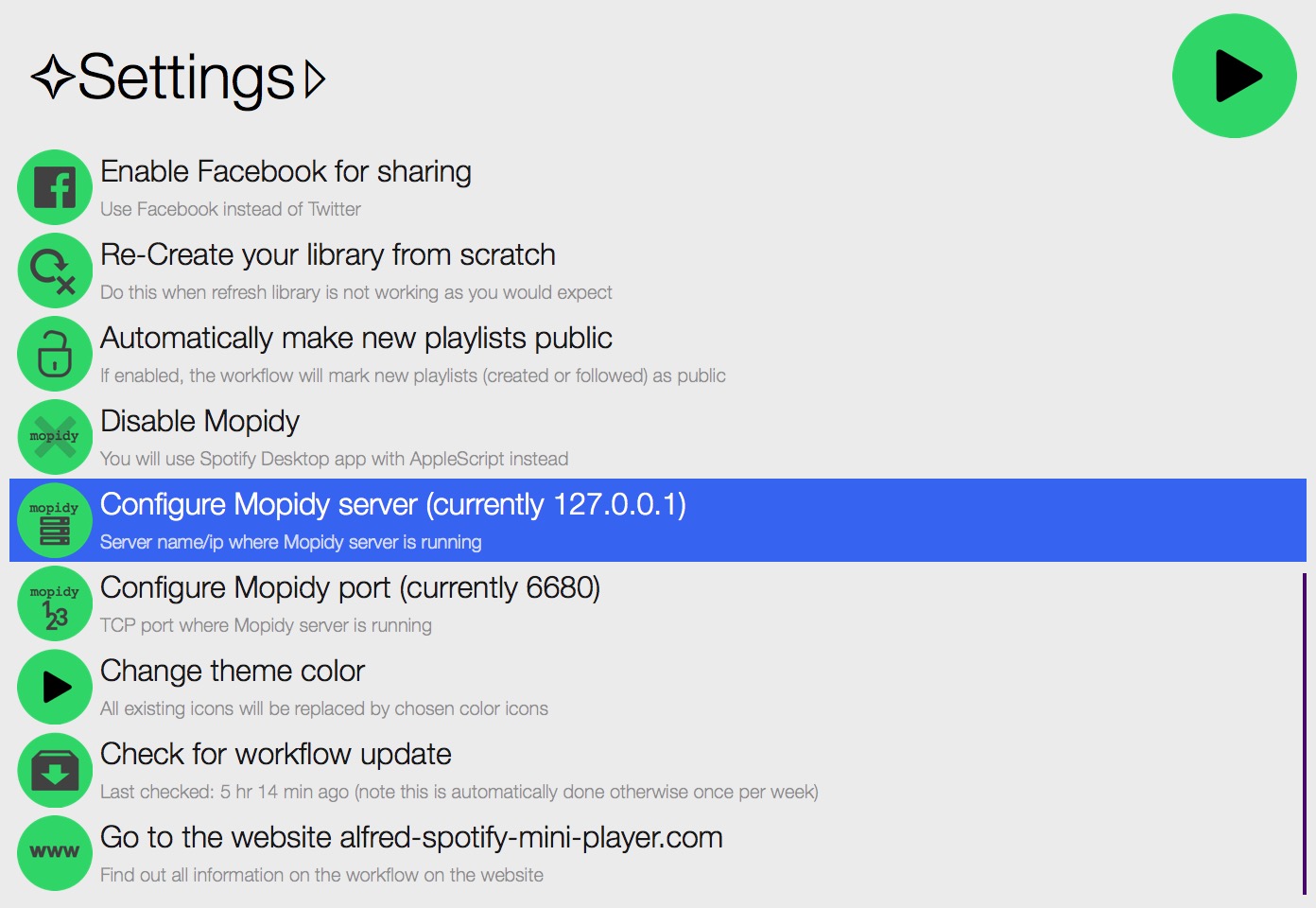Click the crossed-out mopidy icon
Viewport: 1316px width, 908px height.
pos(55,437)
